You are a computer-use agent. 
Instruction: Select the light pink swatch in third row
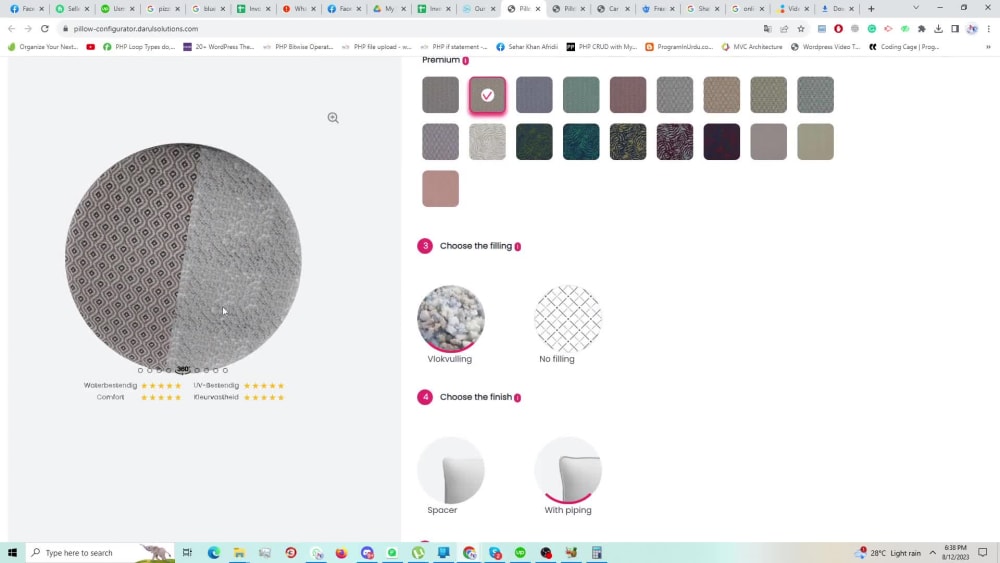point(441,189)
